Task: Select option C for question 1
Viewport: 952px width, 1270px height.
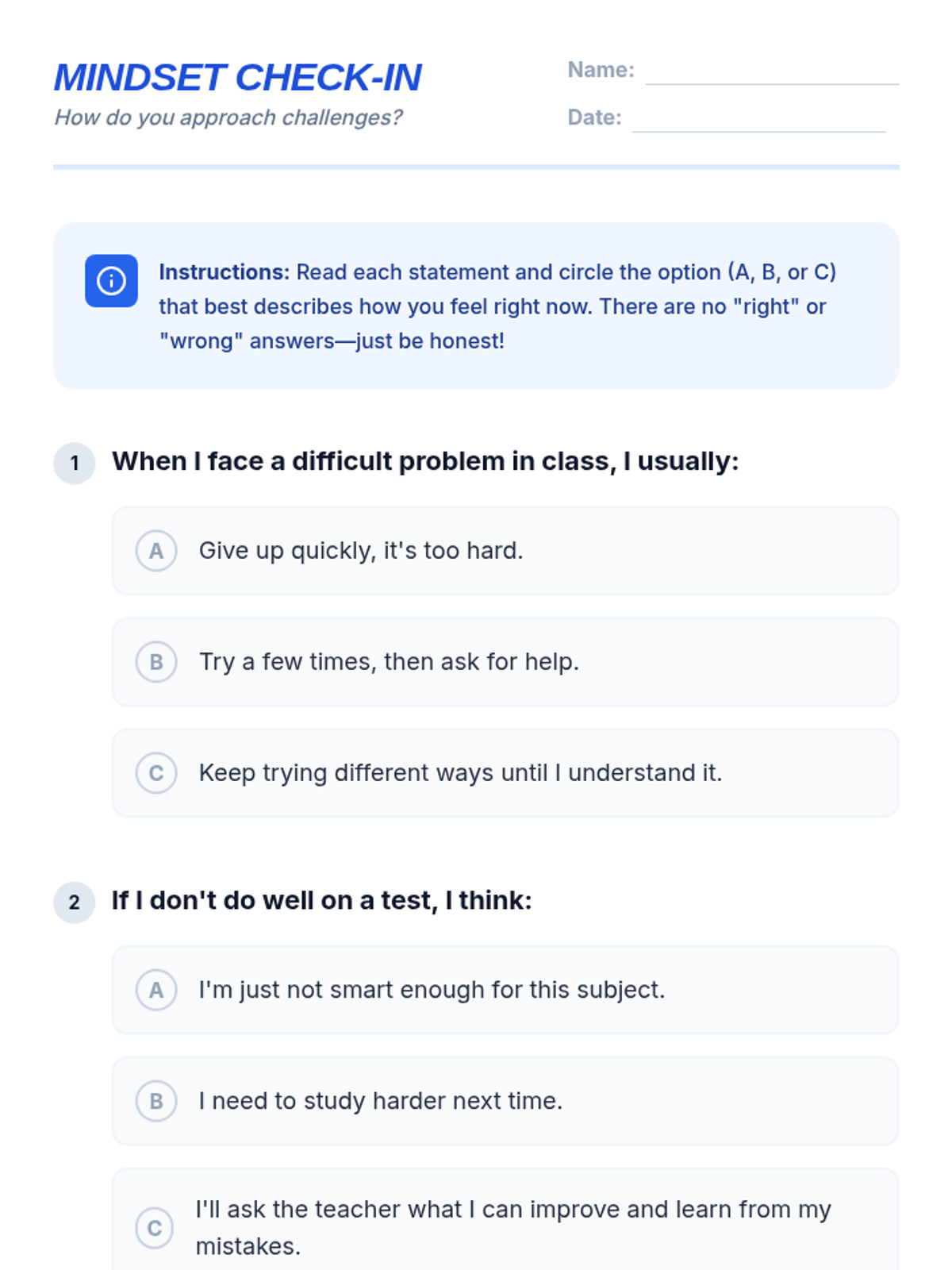Action: (156, 773)
